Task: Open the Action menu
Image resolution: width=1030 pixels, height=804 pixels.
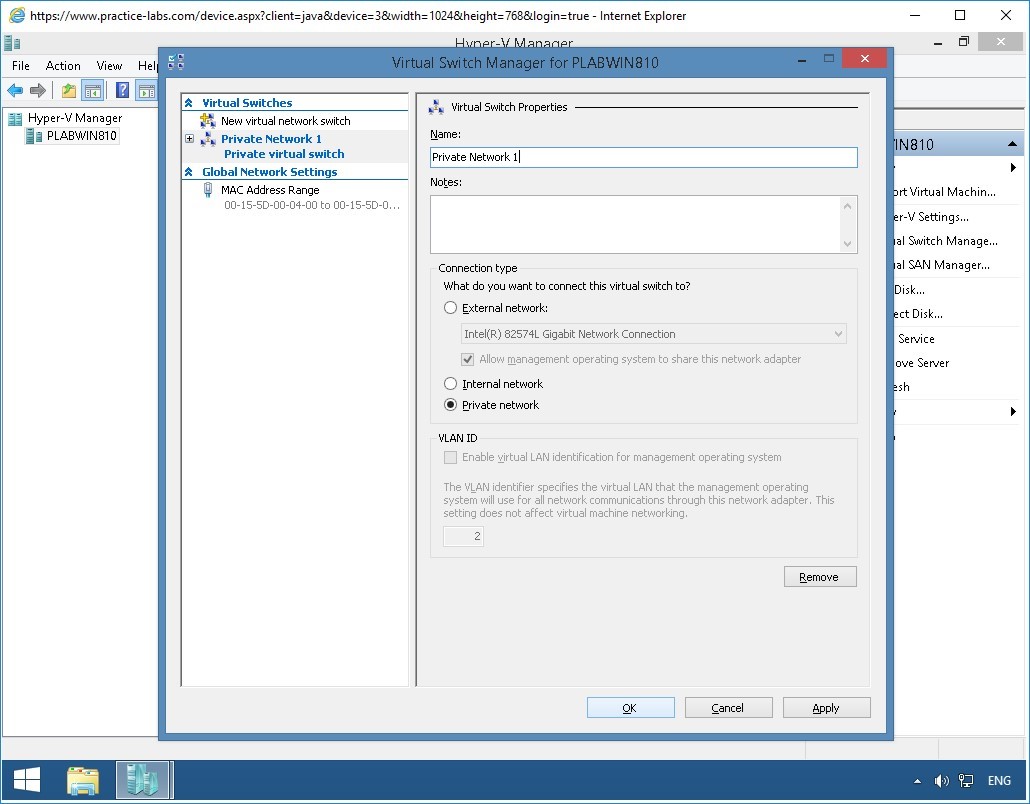Action: [62, 65]
